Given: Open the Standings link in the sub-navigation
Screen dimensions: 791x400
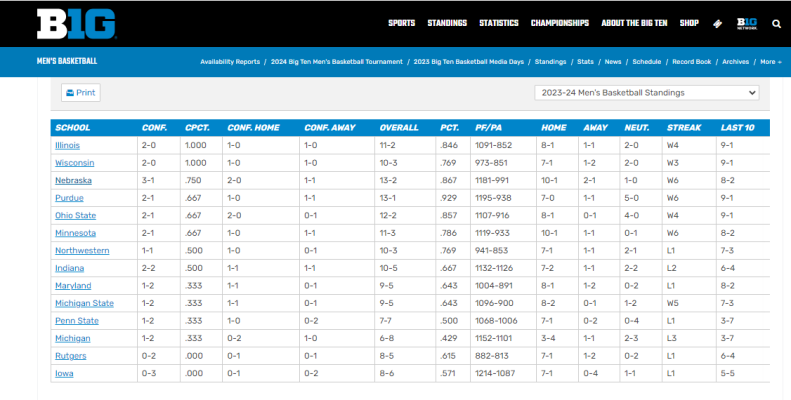Looking at the screenshot, I should (x=550, y=62).
